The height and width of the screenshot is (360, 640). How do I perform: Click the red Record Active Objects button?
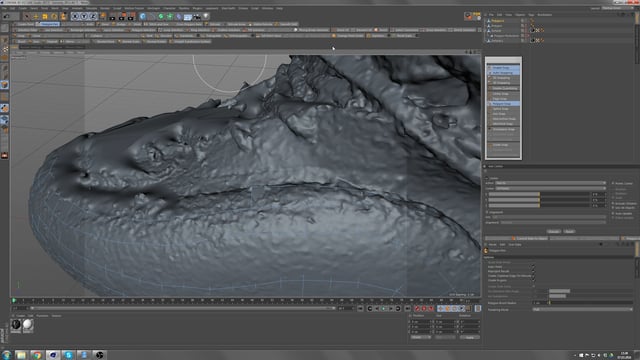tap(417, 309)
